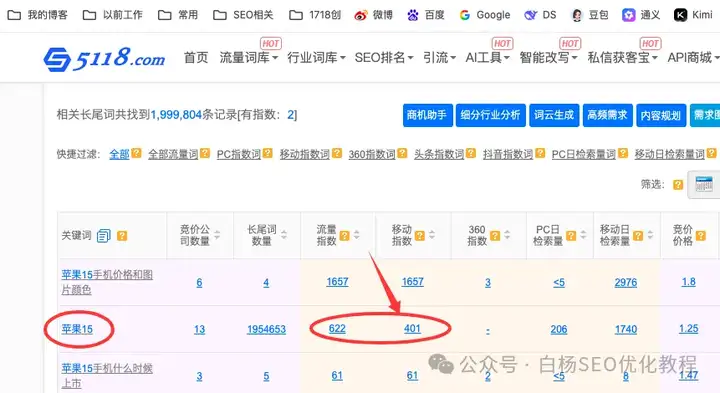720x393 pixels.
Task: Open the 苹果15手机价格和图片颜色 keyword link
Action: (107, 282)
